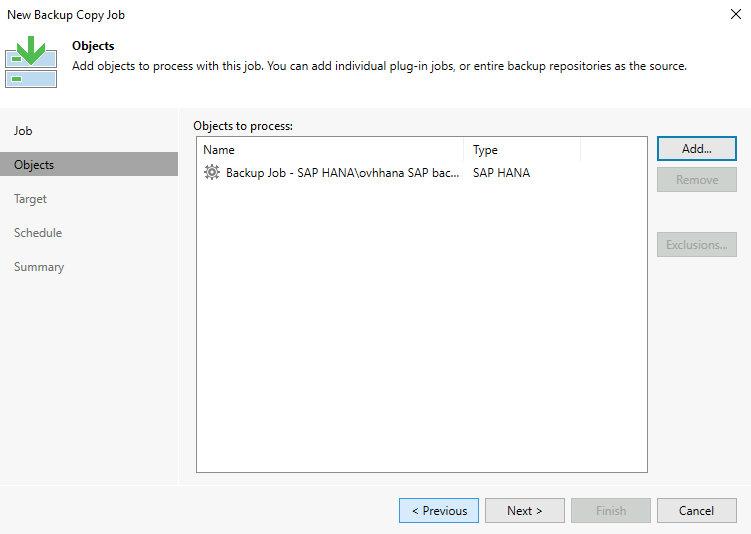Image resolution: width=751 pixels, height=534 pixels.
Task: Open the Exclusions... dialog button
Action: click(697, 244)
